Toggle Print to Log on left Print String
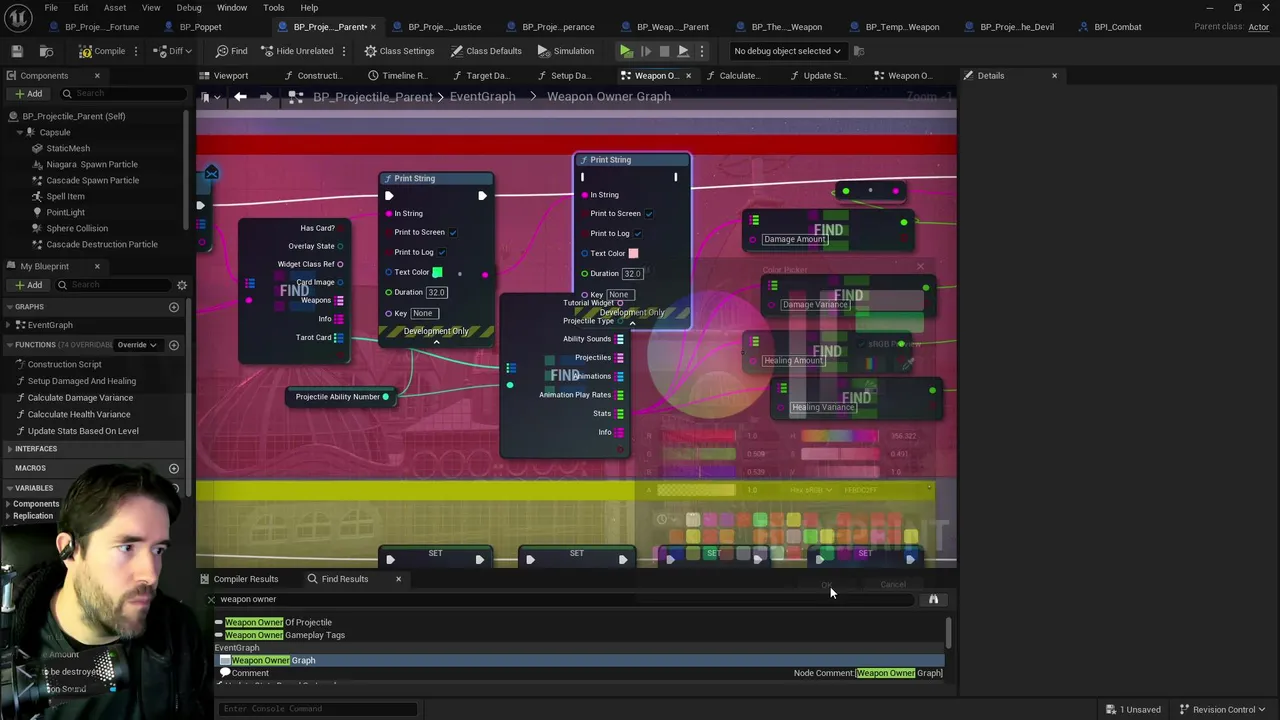The width and height of the screenshot is (1280, 720). point(441,252)
